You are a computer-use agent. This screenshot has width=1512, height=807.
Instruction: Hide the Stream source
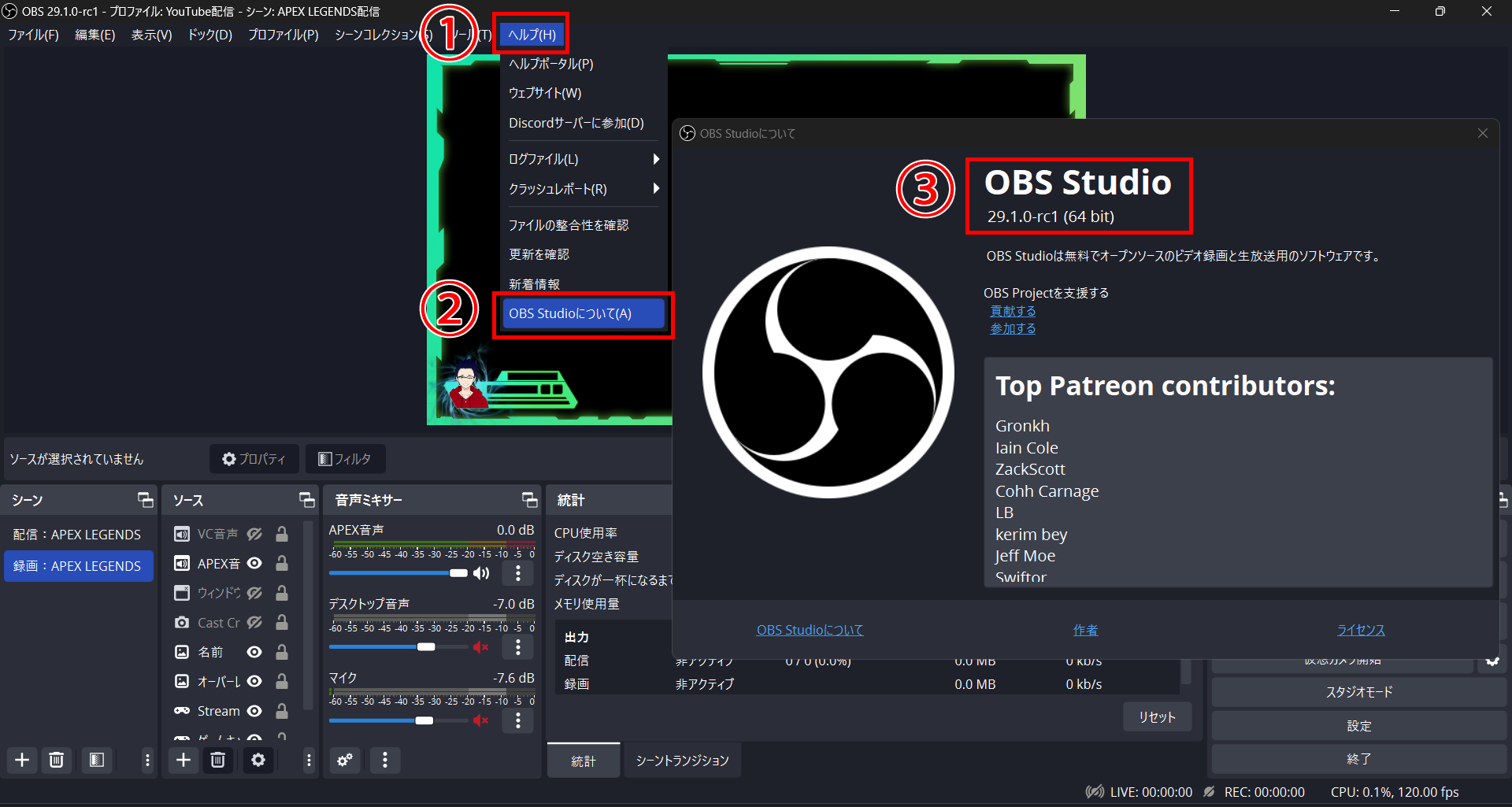[254, 711]
